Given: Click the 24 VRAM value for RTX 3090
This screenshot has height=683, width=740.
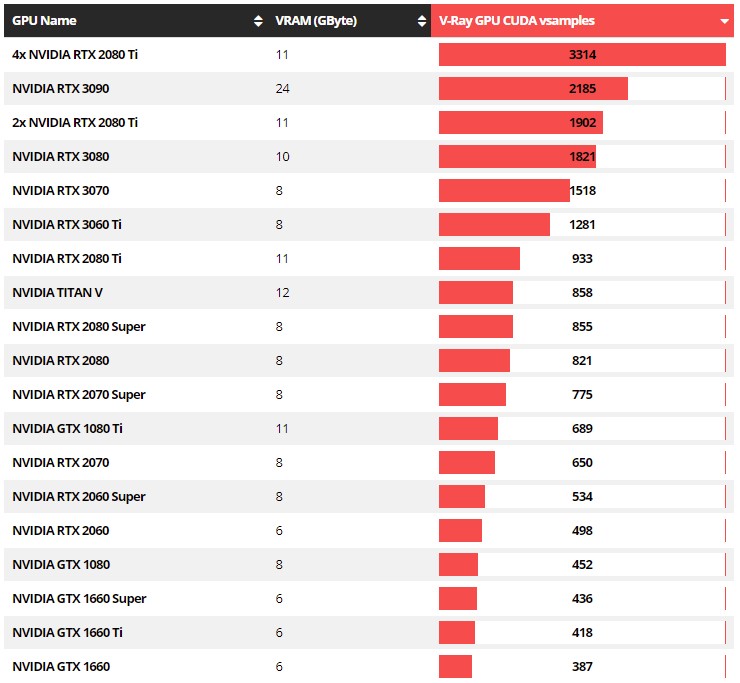Looking at the screenshot, I should [282, 88].
